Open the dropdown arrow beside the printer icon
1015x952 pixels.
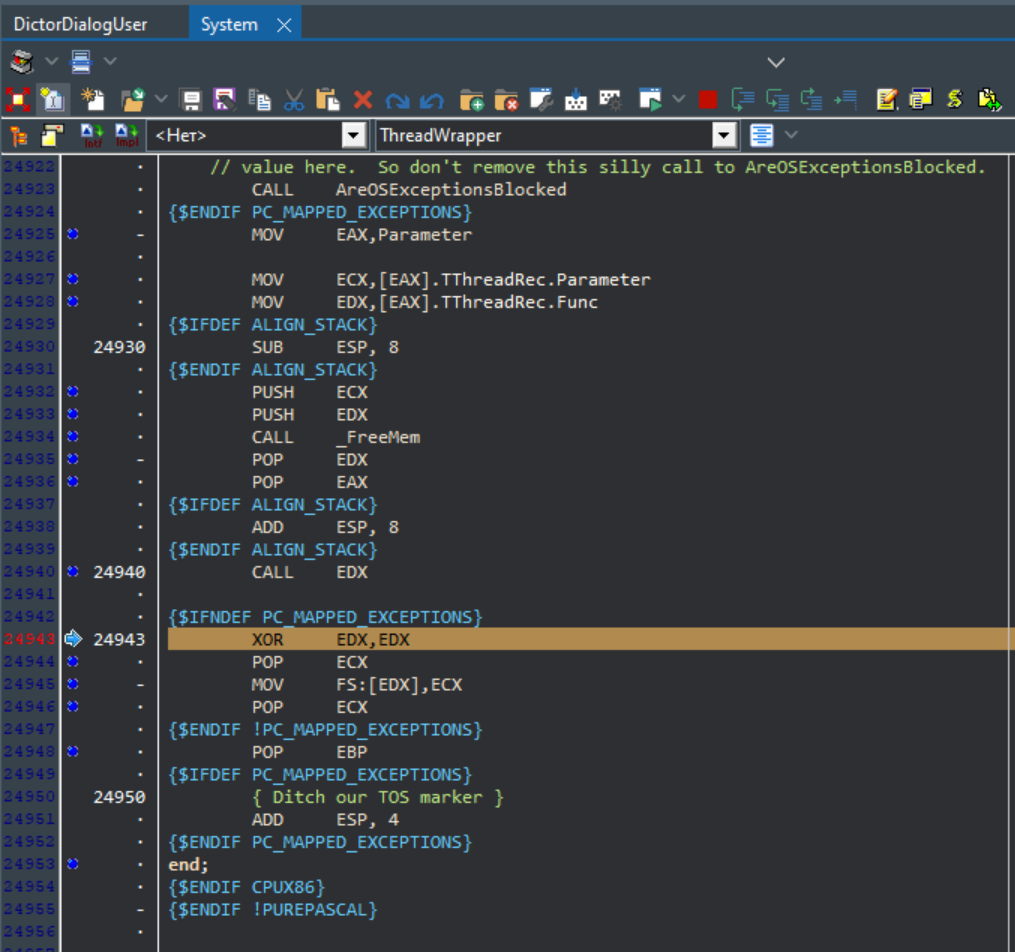[x=110, y=61]
